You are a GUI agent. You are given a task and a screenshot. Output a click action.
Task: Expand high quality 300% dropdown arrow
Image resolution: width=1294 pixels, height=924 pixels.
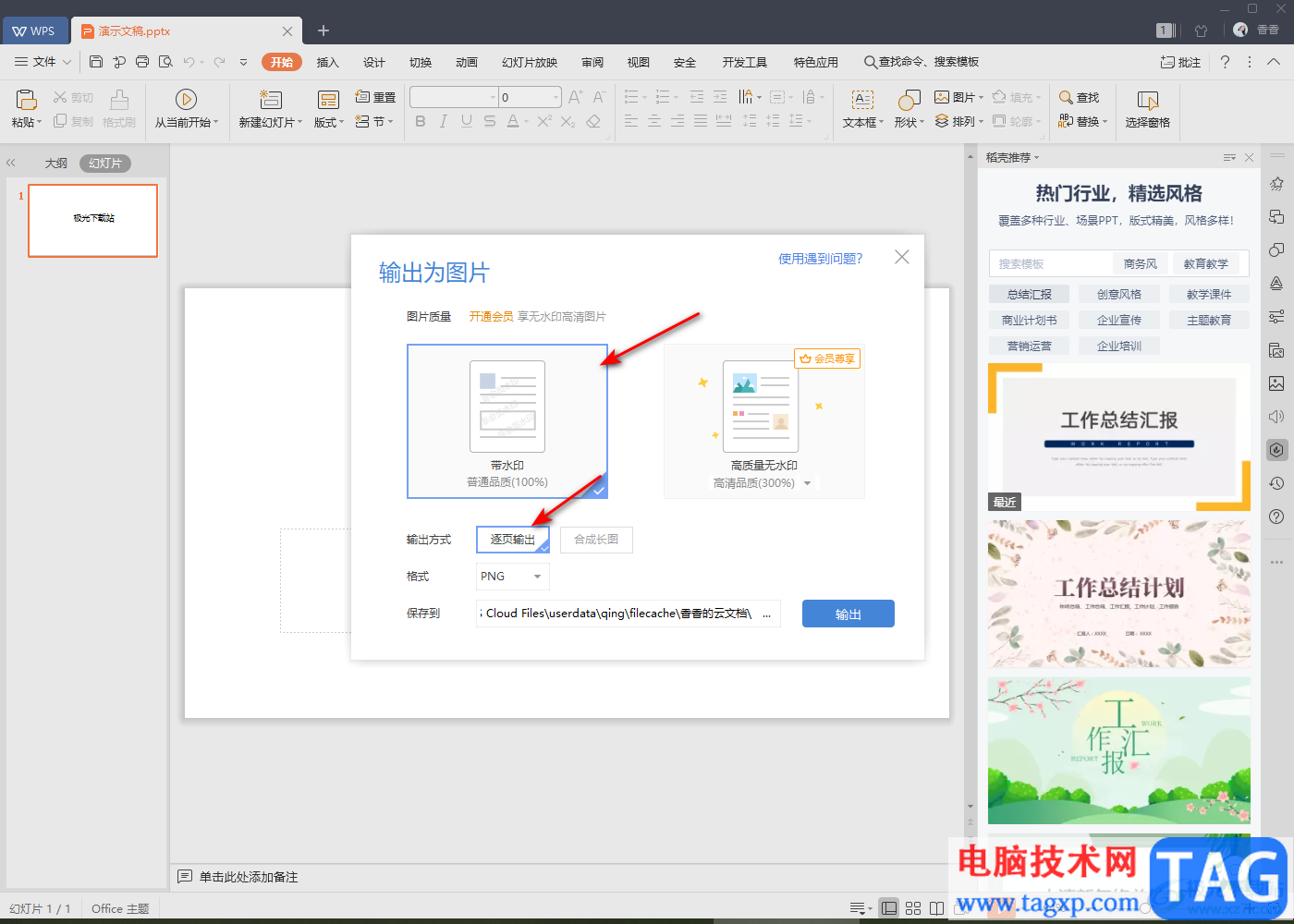point(808,483)
